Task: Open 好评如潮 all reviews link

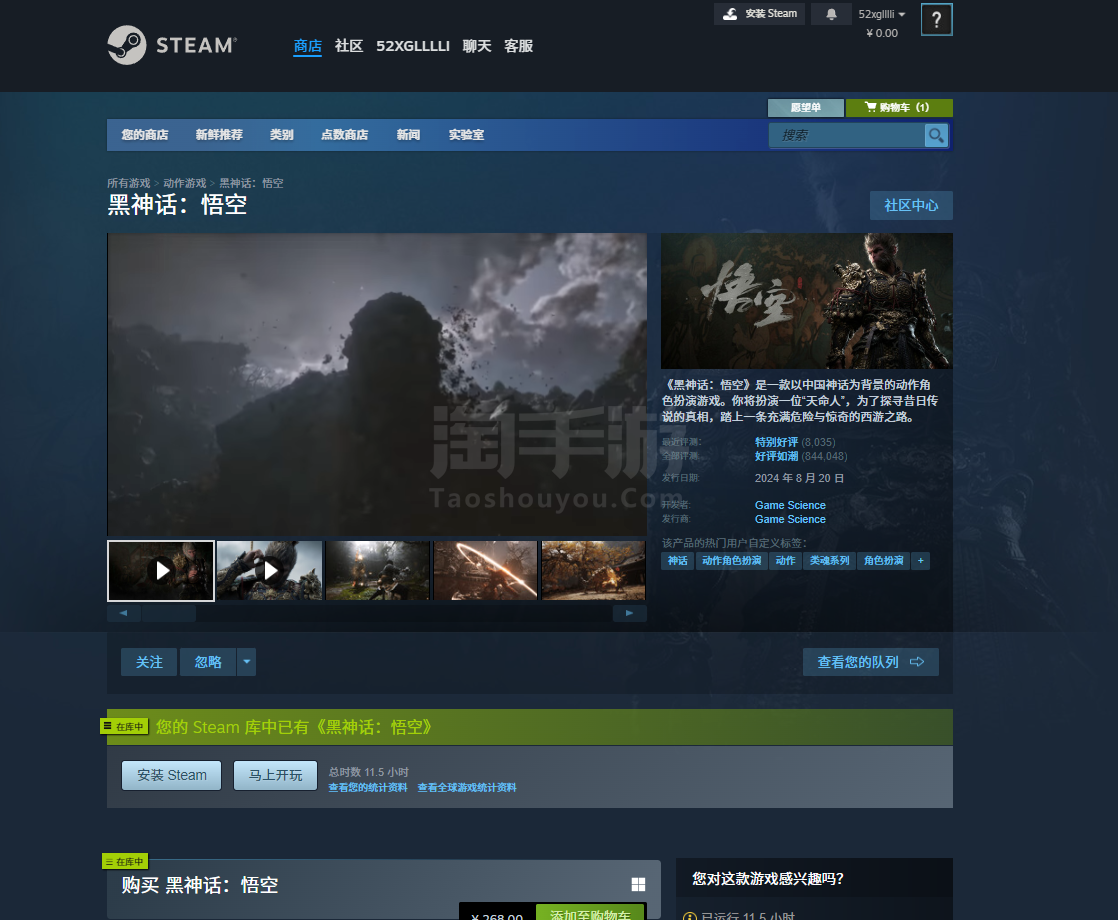Action: tap(776, 456)
